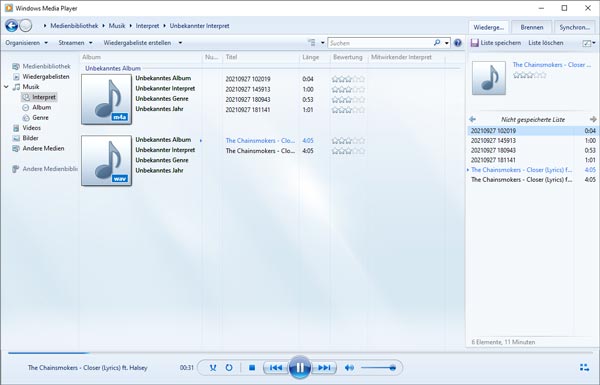Select the wav album artwork thumbnail

106,161
